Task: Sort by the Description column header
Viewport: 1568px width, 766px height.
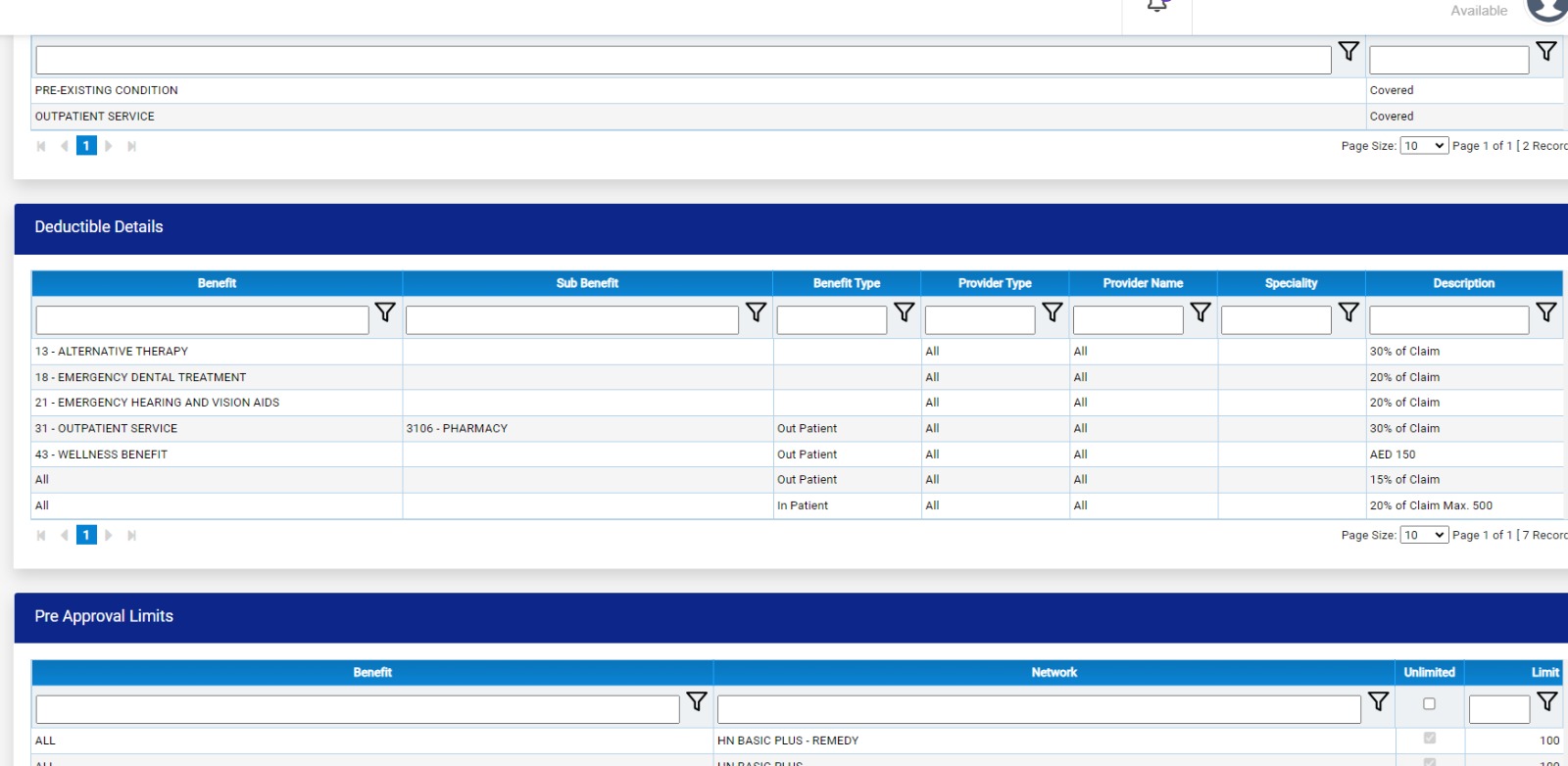Action: point(1463,283)
